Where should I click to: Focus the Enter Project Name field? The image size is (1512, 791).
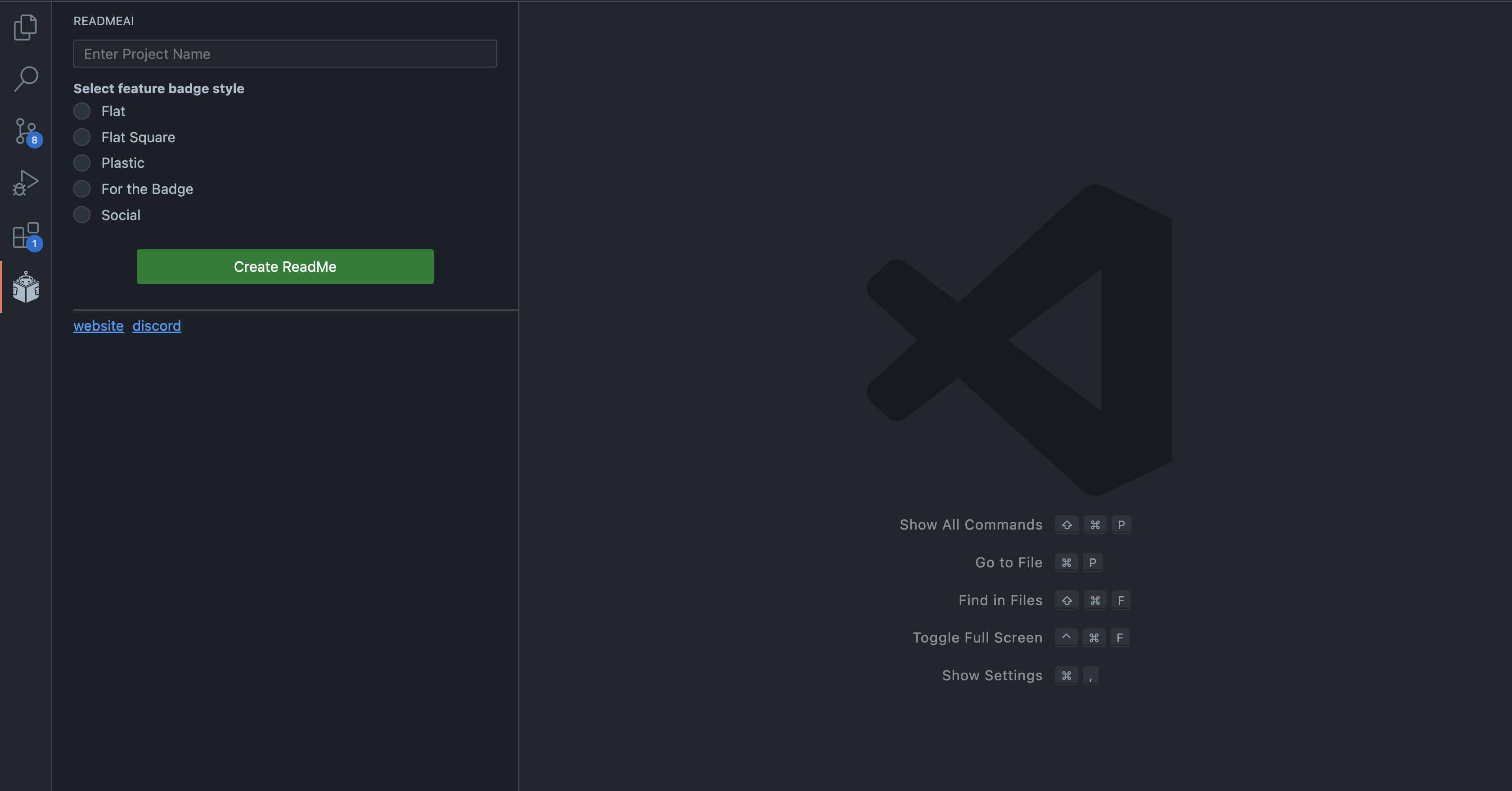coord(285,54)
